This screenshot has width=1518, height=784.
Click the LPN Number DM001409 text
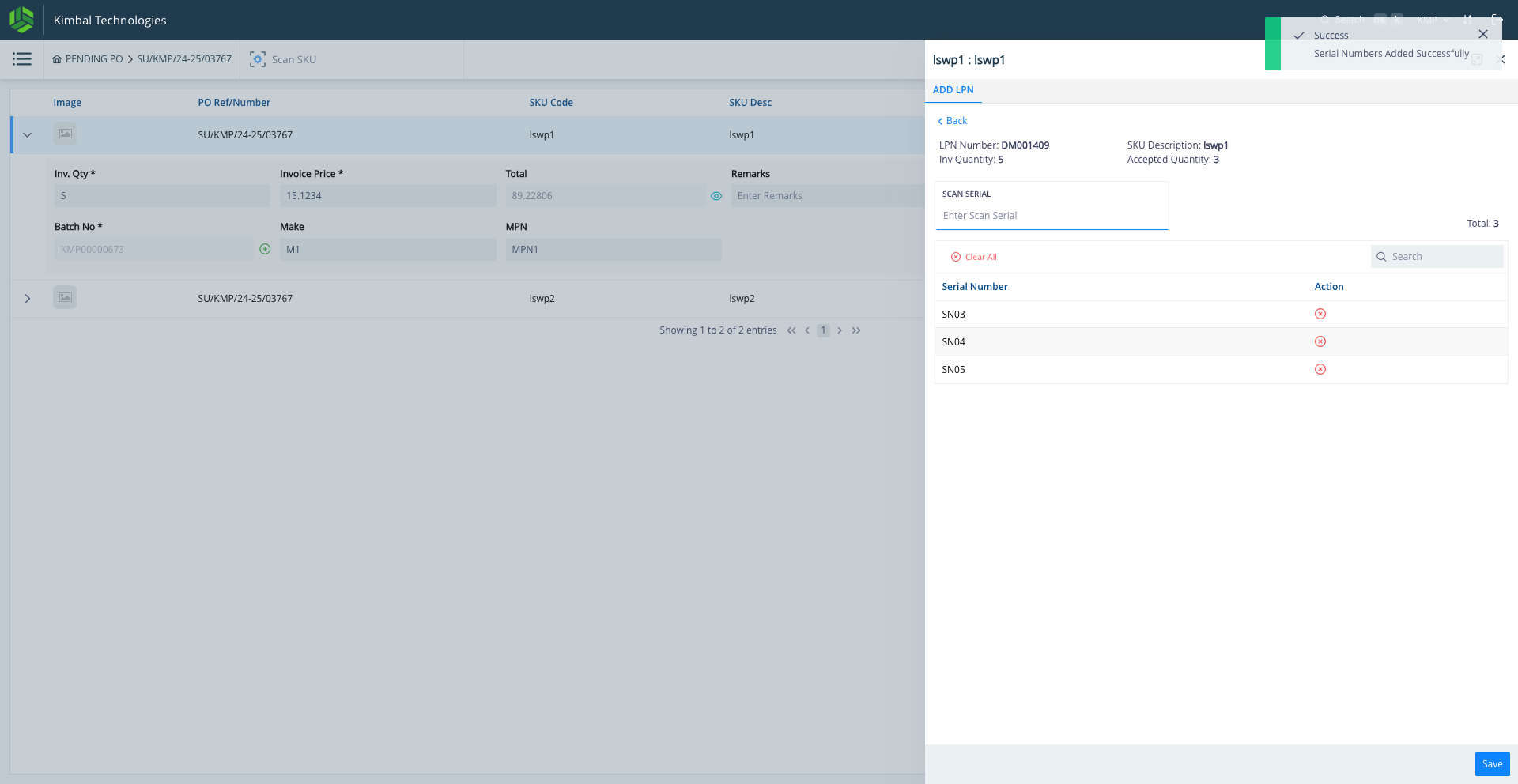994,145
